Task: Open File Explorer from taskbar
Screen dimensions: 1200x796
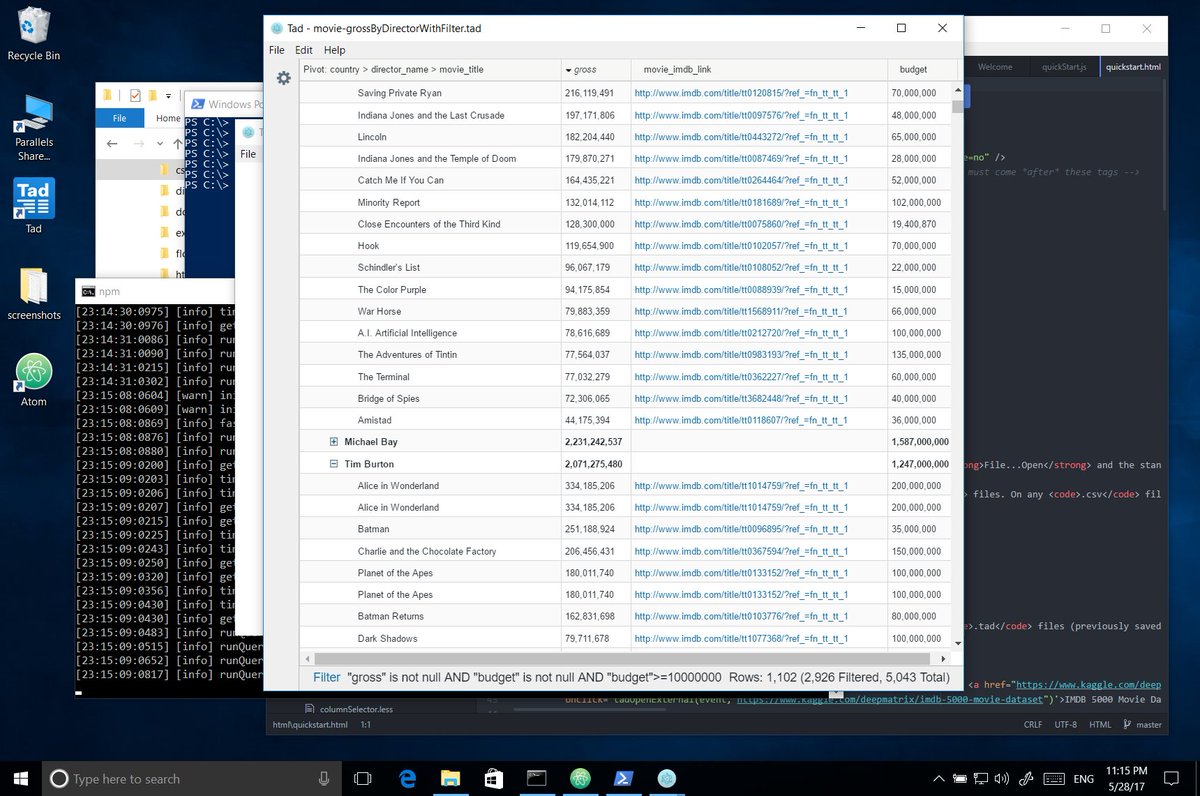Action: click(450, 778)
